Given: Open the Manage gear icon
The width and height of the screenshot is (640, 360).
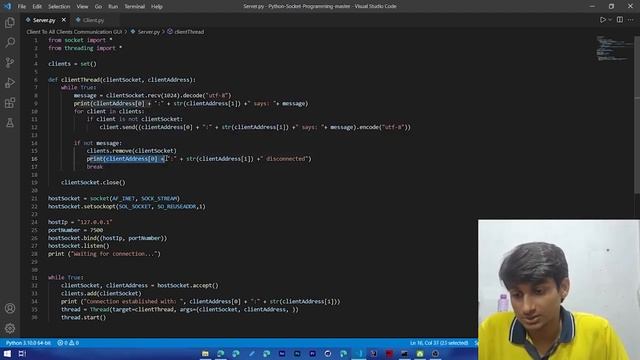Looking at the screenshot, I should tap(10, 328).
